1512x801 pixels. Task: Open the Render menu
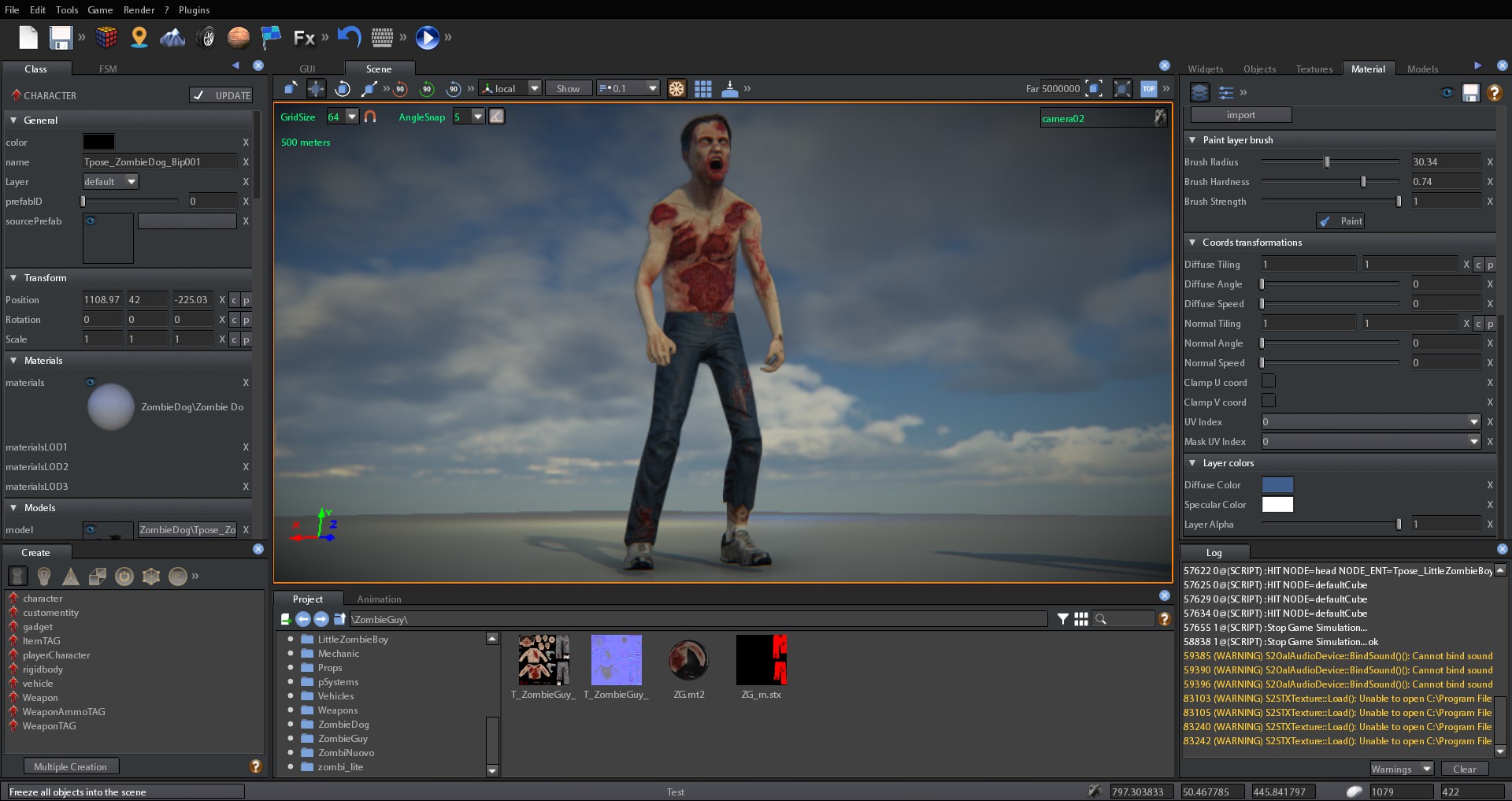140,9
